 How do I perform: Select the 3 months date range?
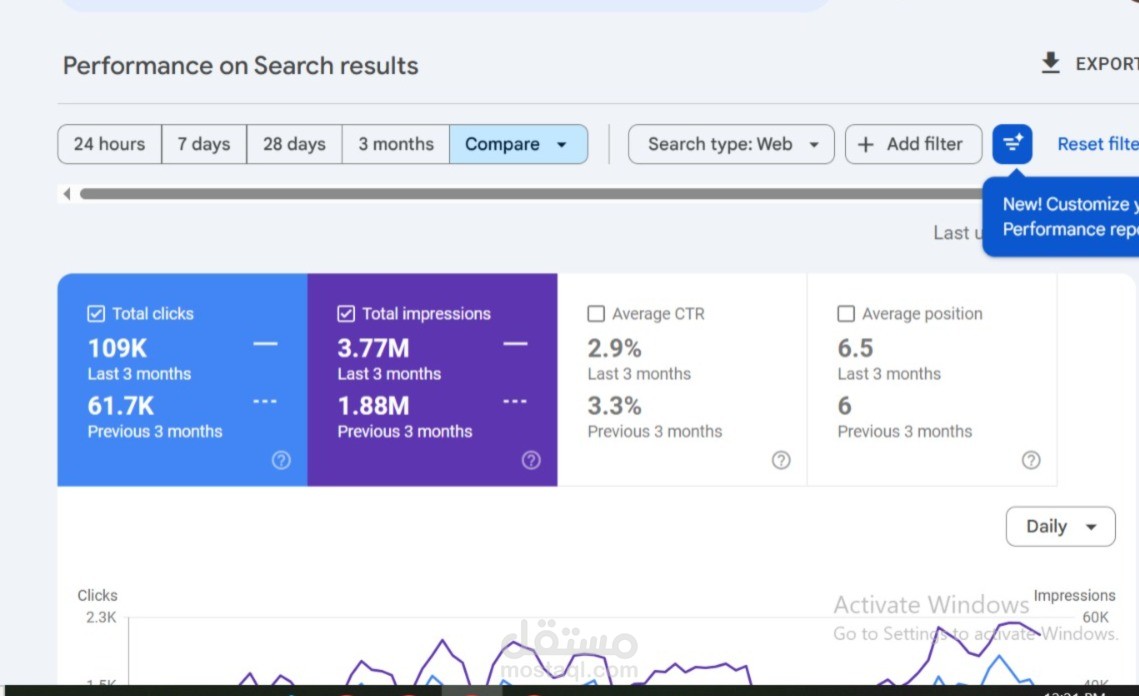[396, 144]
